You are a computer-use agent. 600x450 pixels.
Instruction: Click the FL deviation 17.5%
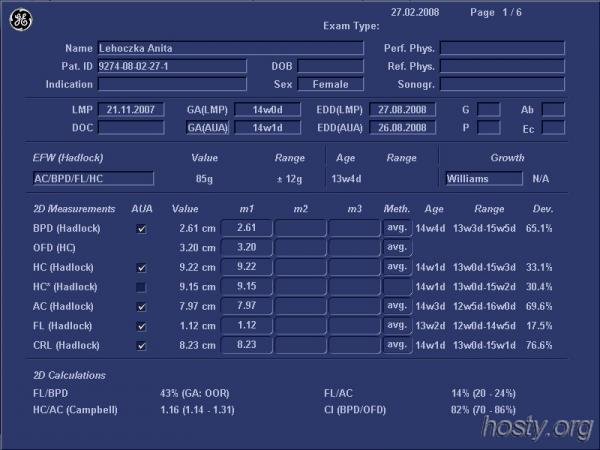539,326
